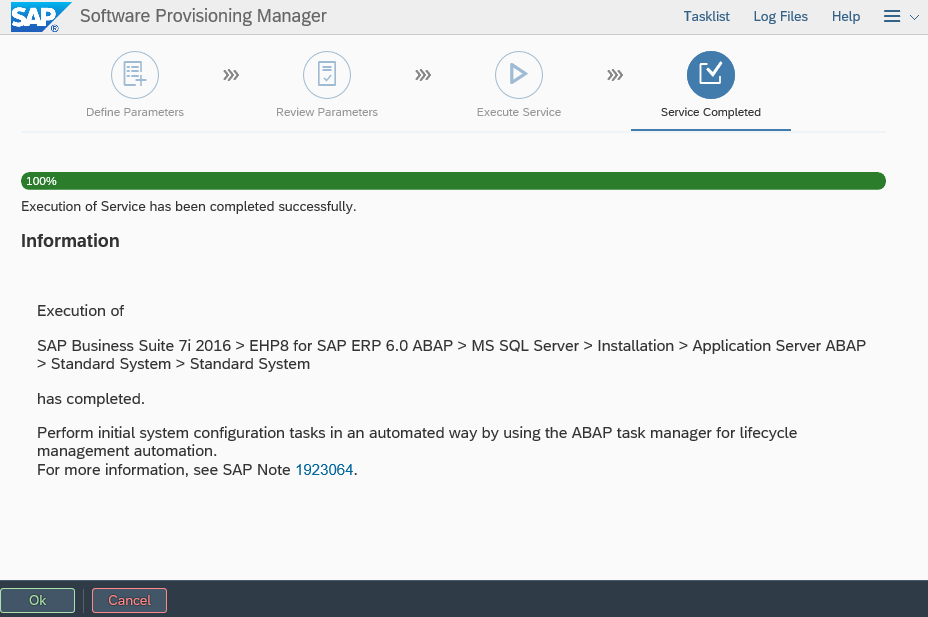Click the Information section heading
The image size is (928, 617).
70,240
